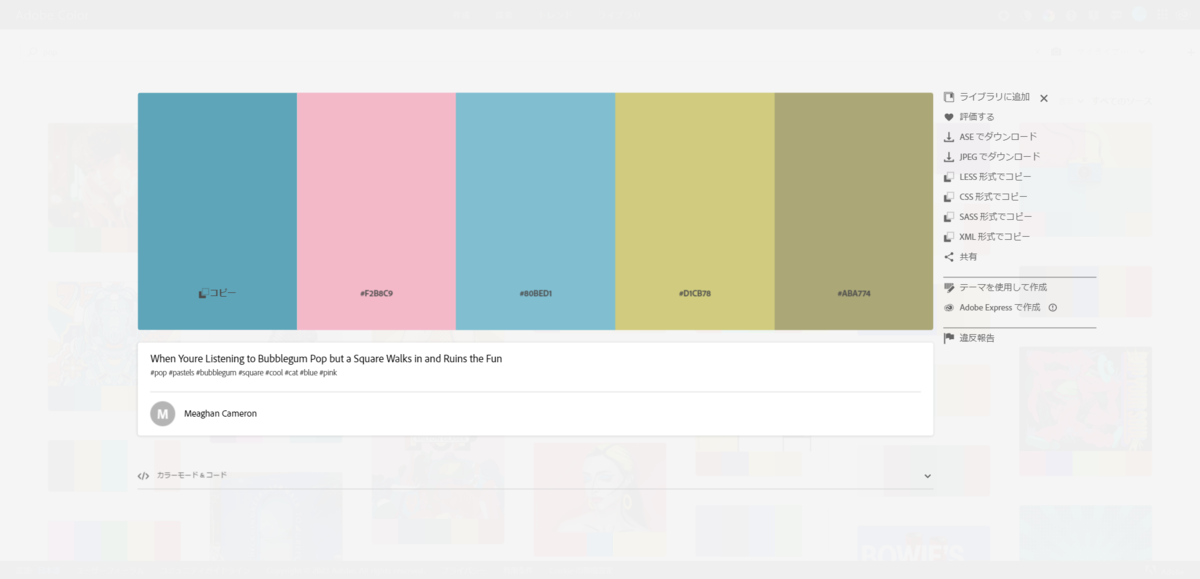Open Meaghan Cameron's profile name
The image size is (1200, 579).
pos(220,413)
